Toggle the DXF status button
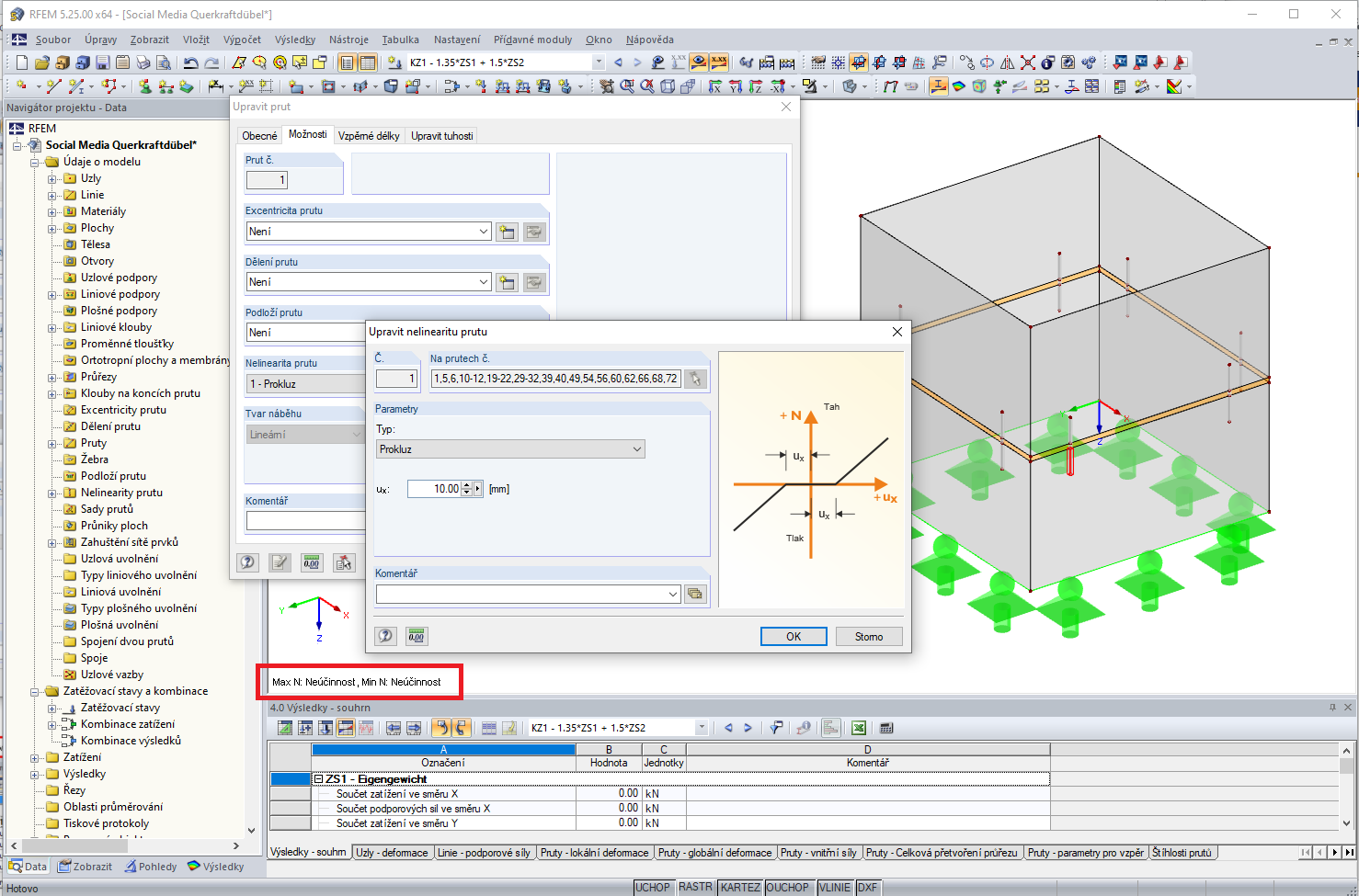The height and width of the screenshot is (896, 1359). tap(868, 888)
